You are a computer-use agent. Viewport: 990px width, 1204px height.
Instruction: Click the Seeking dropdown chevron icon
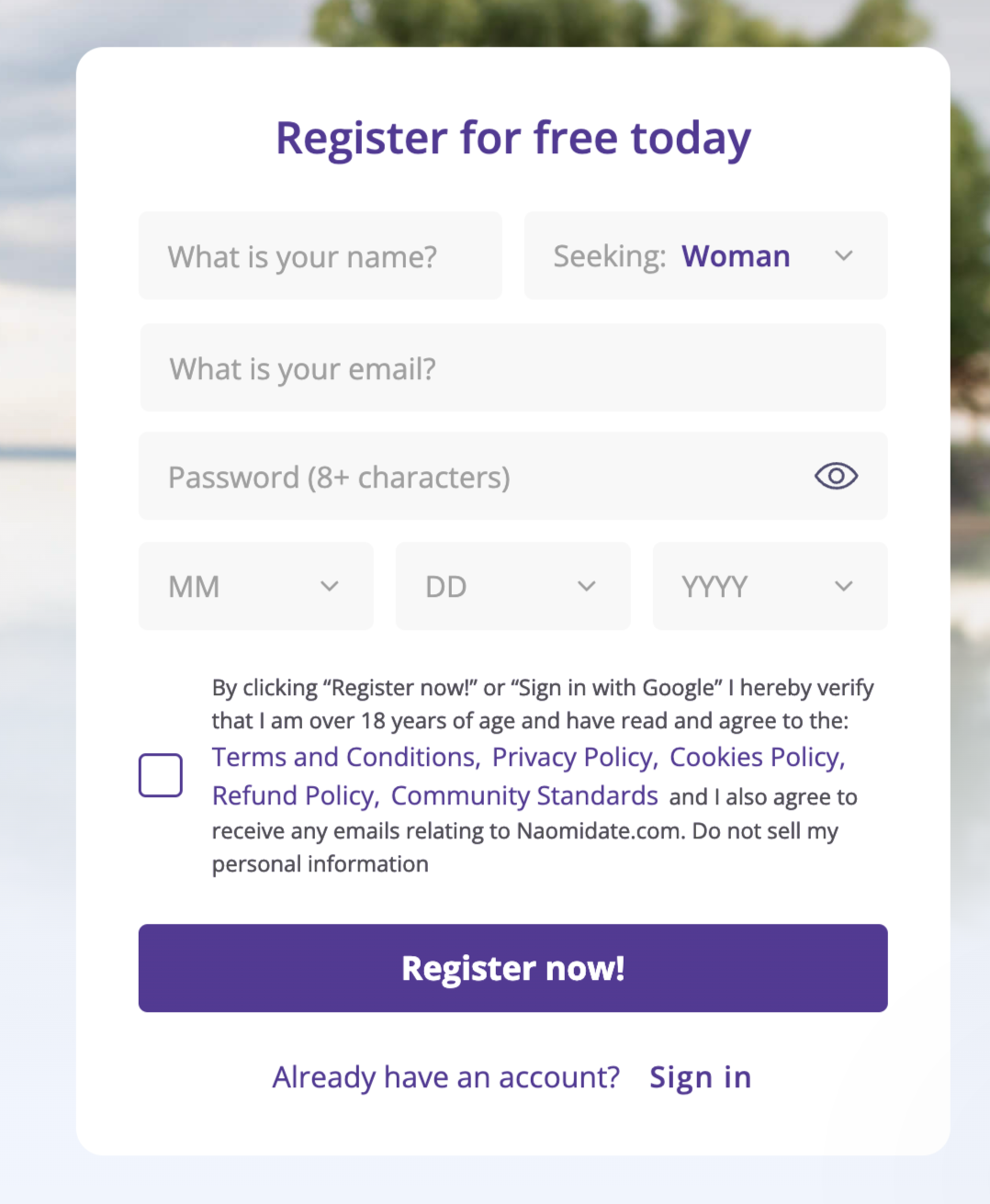[843, 256]
